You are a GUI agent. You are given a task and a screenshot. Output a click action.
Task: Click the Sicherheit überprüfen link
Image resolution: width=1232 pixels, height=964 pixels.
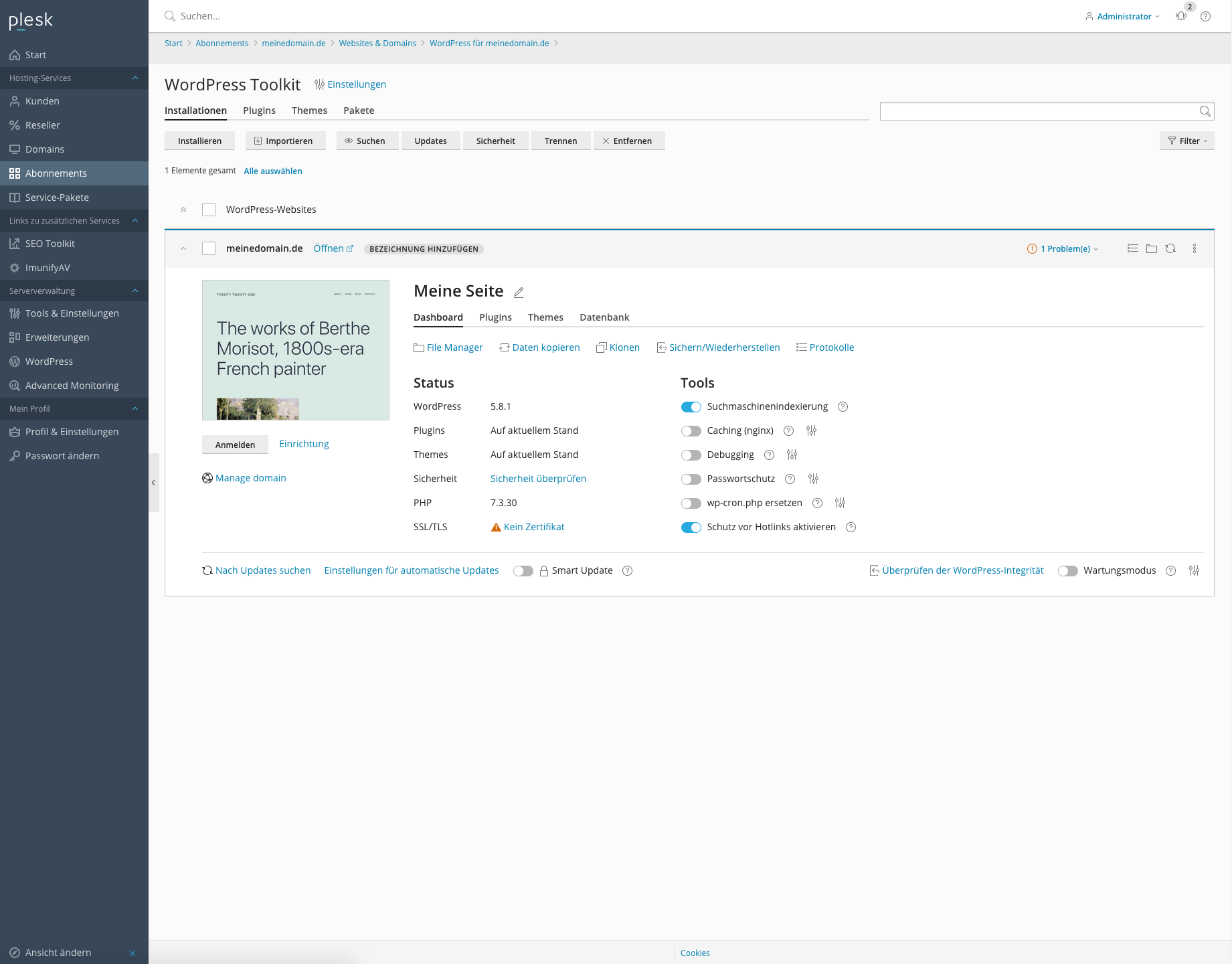(538, 479)
